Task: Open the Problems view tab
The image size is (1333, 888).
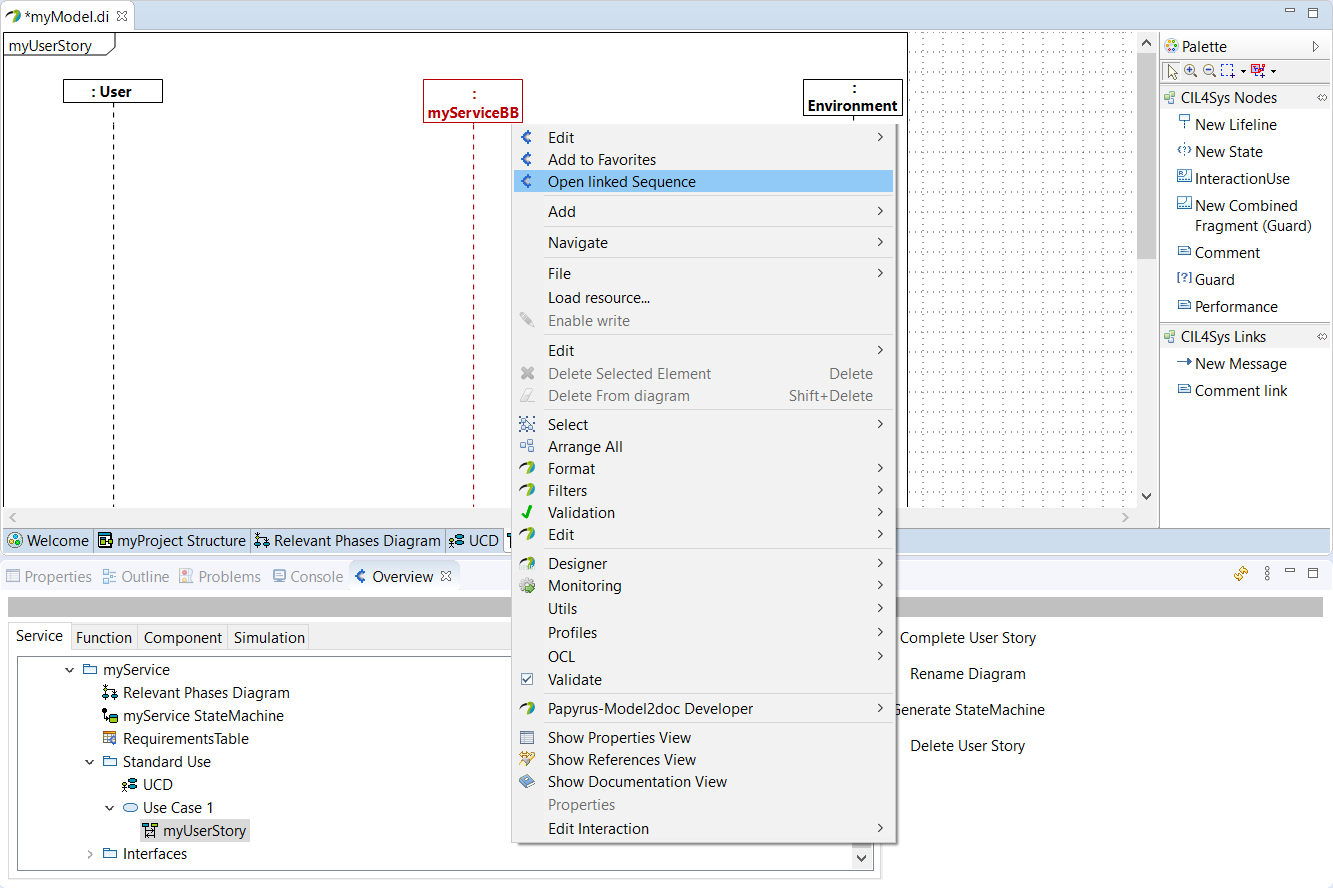Action: pos(220,577)
